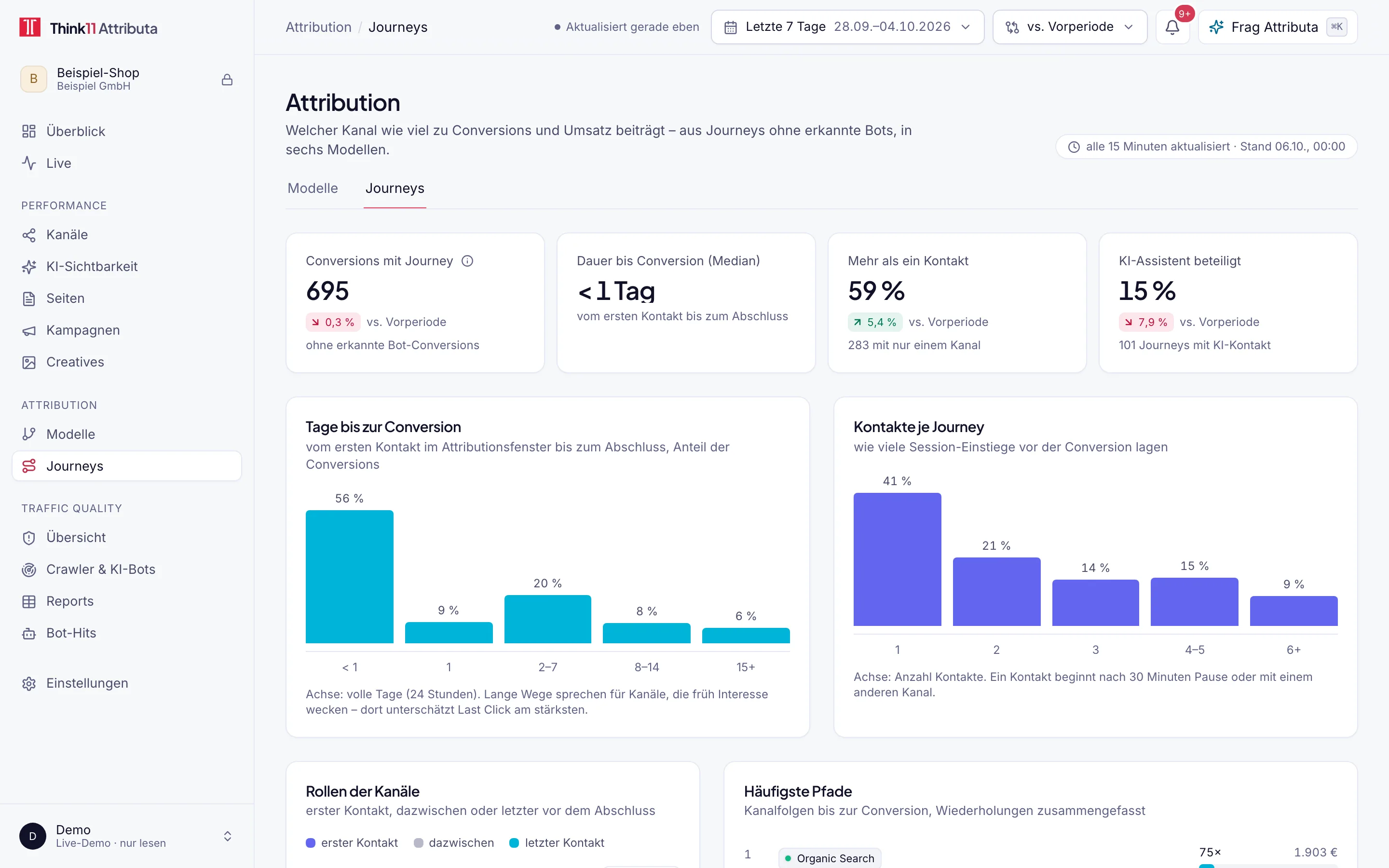
Task: Open Live activity view icon
Action: click(x=29, y=163)
